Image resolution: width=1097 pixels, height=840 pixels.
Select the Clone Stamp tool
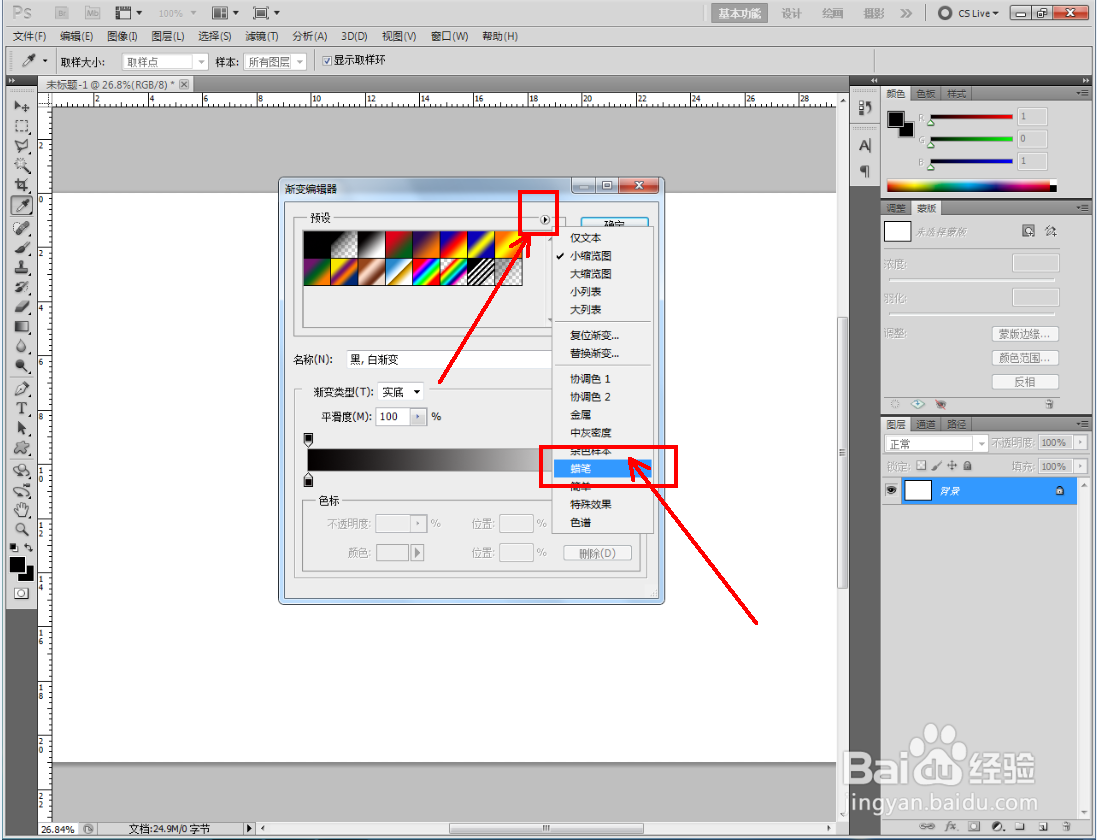[22, 267]
